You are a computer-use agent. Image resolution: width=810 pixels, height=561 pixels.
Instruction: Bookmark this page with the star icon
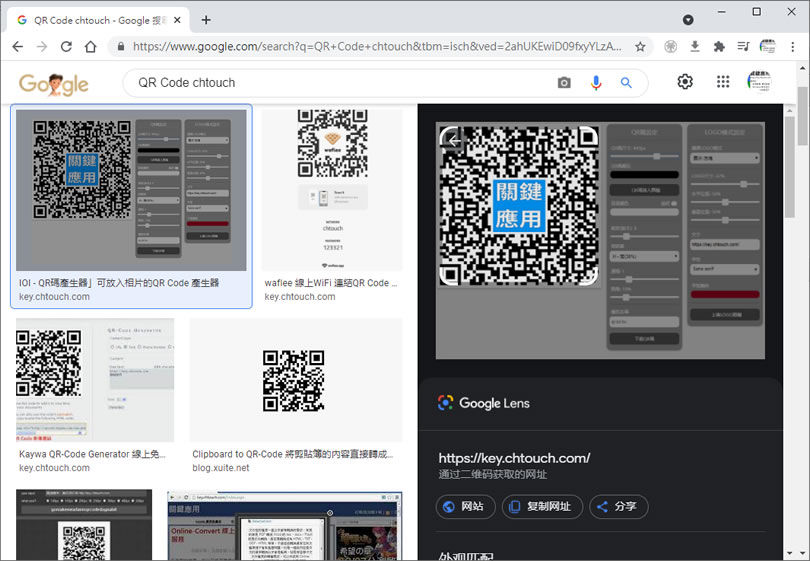click(640, 47)
